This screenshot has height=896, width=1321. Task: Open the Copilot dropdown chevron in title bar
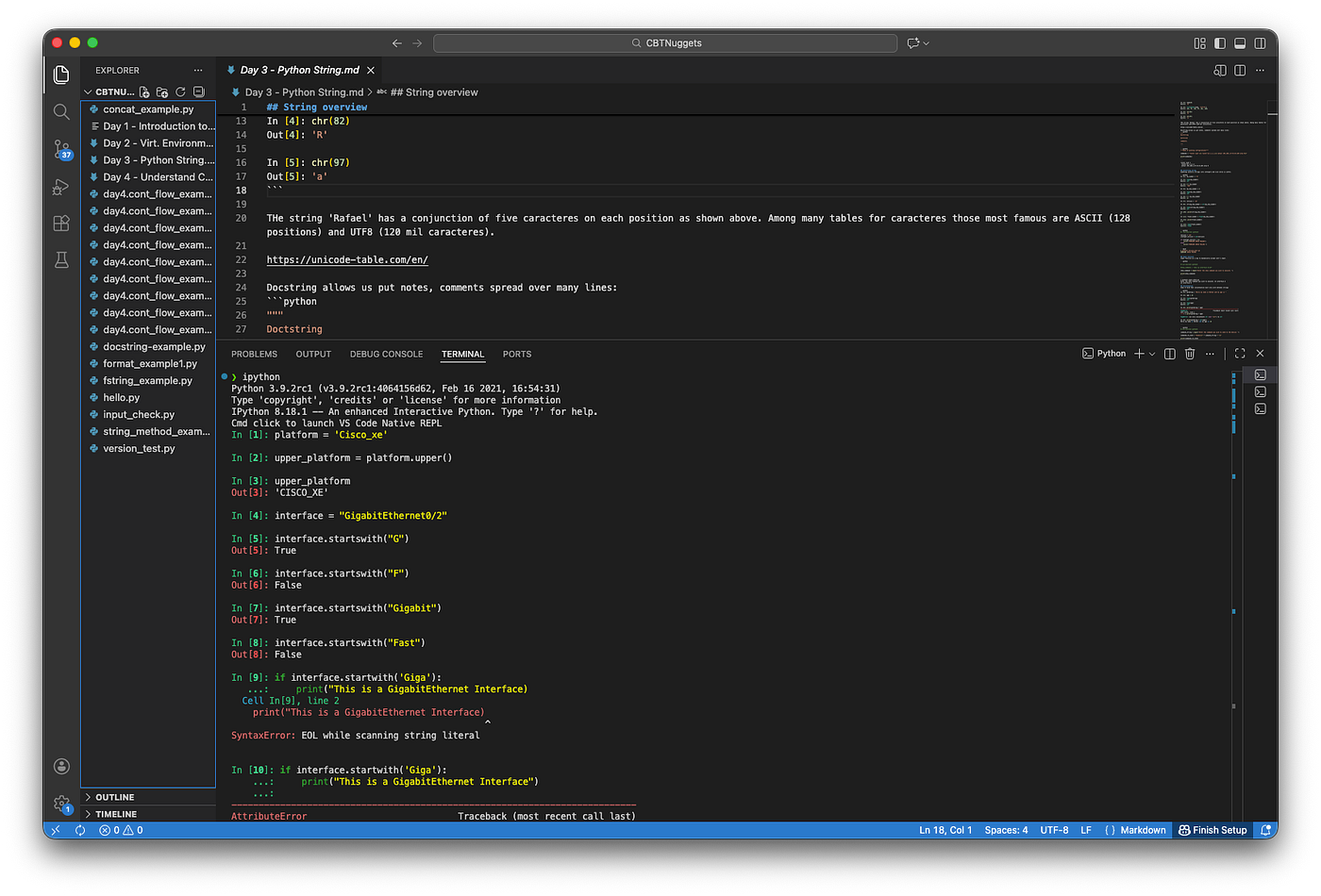(x=927, y=43)
